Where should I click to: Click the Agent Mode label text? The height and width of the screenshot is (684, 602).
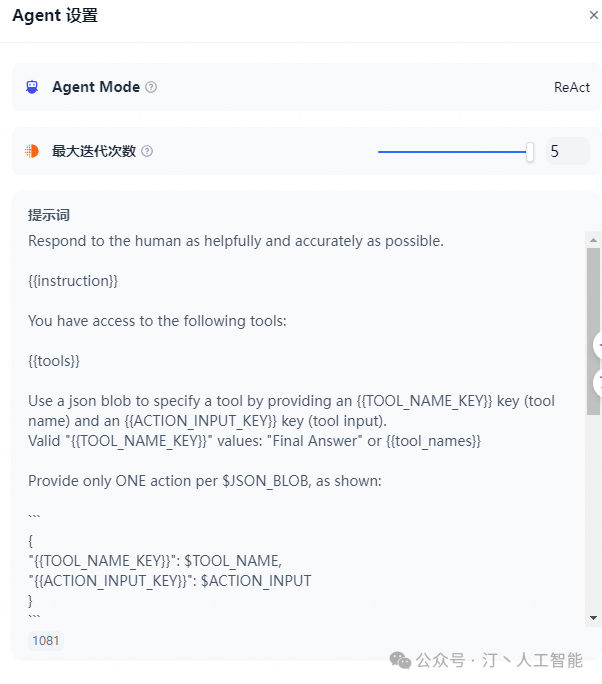96,87
